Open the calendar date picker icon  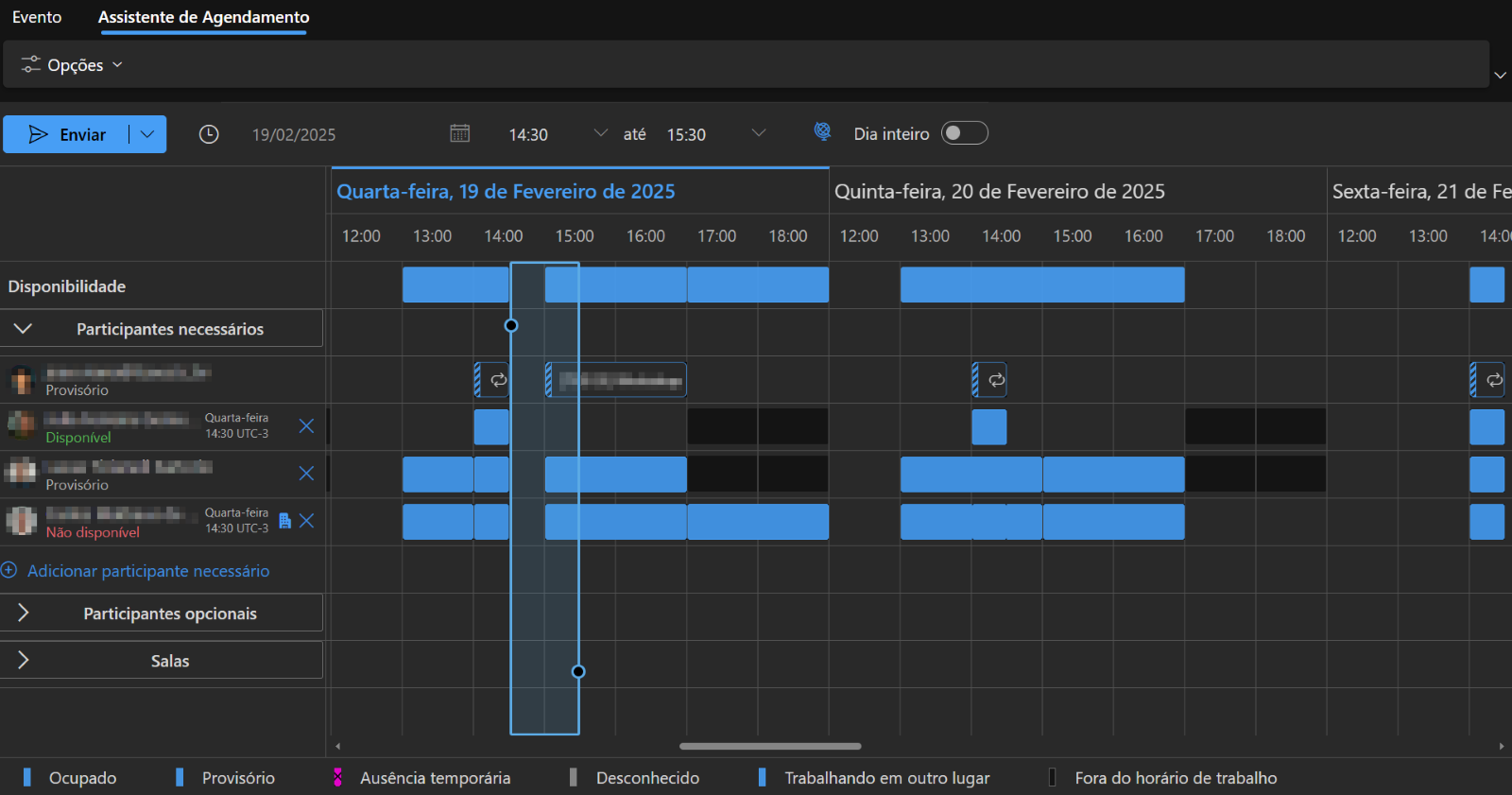(x=459, y=133)
